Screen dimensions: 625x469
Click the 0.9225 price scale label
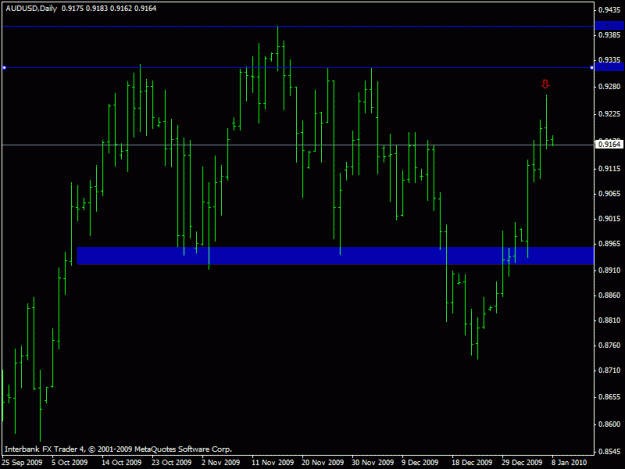click(x=609, y=114)
